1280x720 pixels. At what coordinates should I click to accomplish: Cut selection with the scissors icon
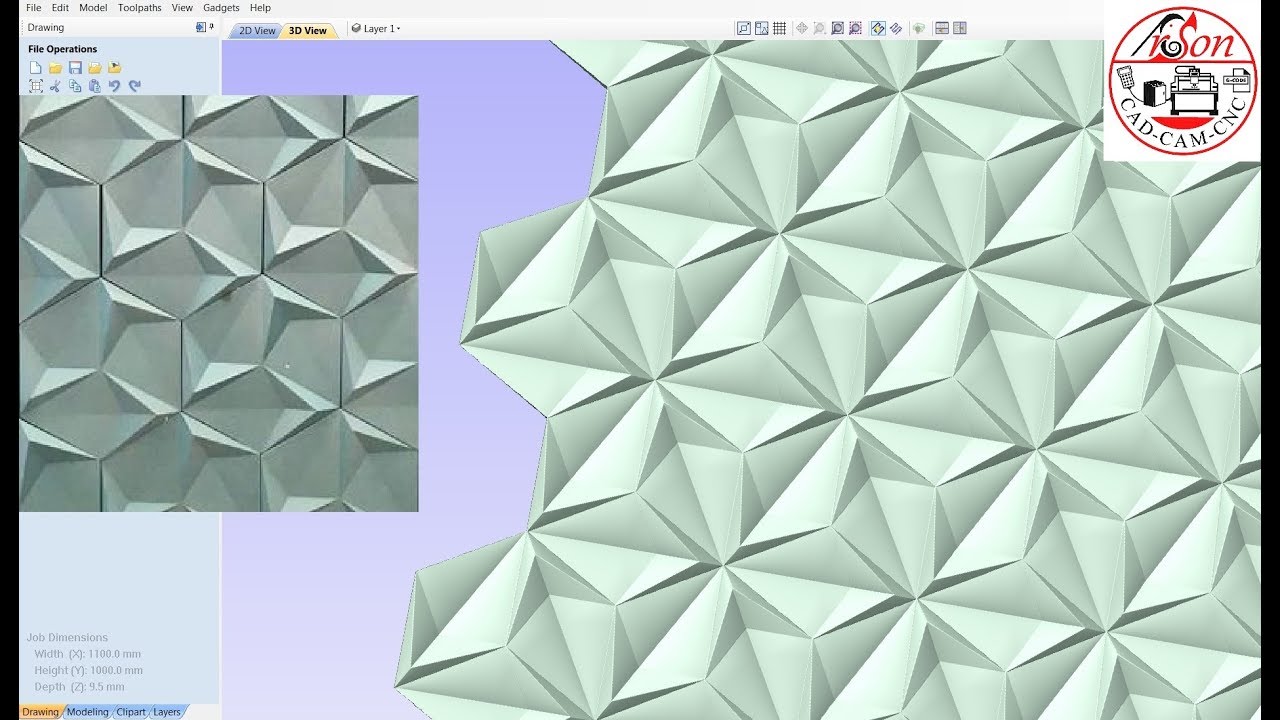coord(55,86)
